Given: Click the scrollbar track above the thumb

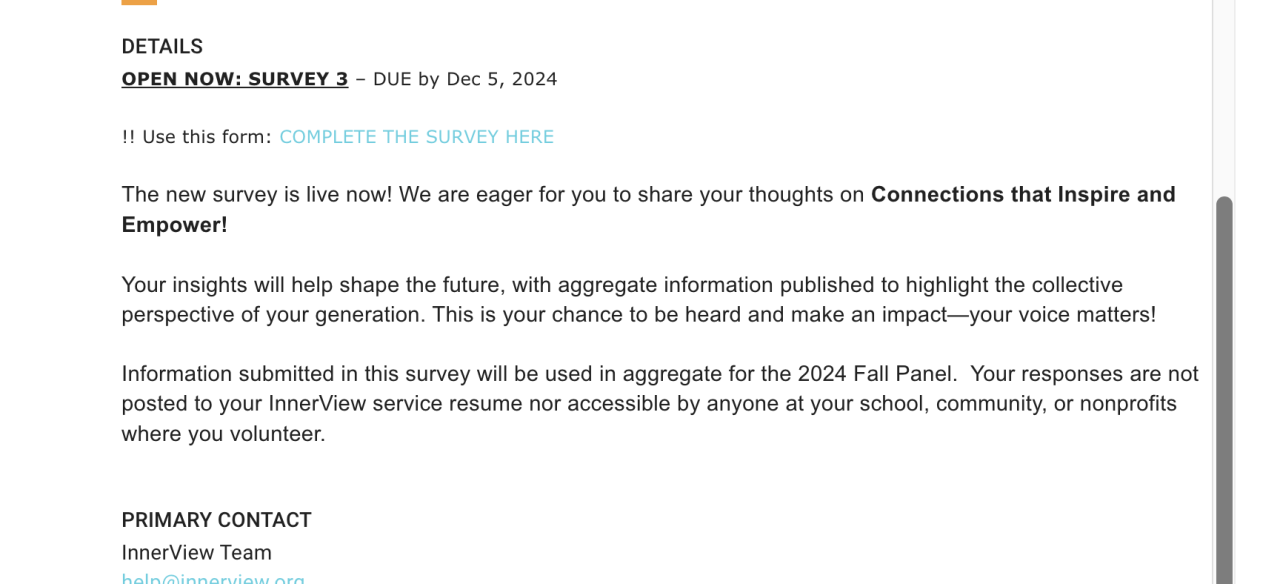Looking at the screenshot, I should [1224, 100].
